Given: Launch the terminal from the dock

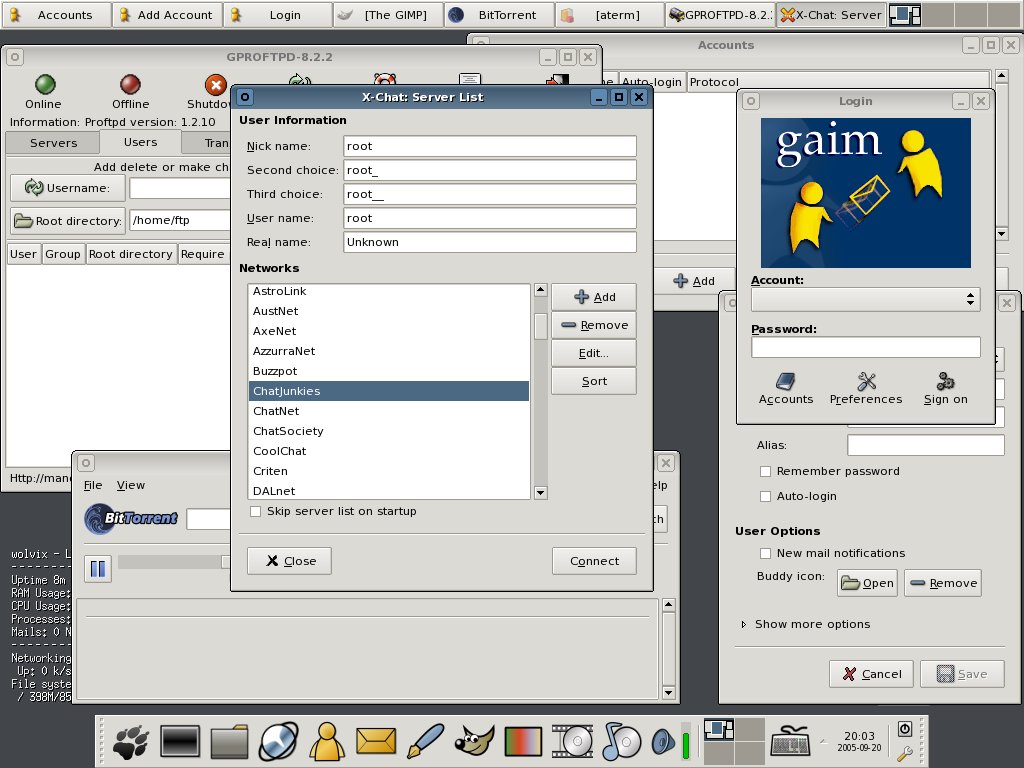Looking at the screenshot, I should [x=180, y=742].
